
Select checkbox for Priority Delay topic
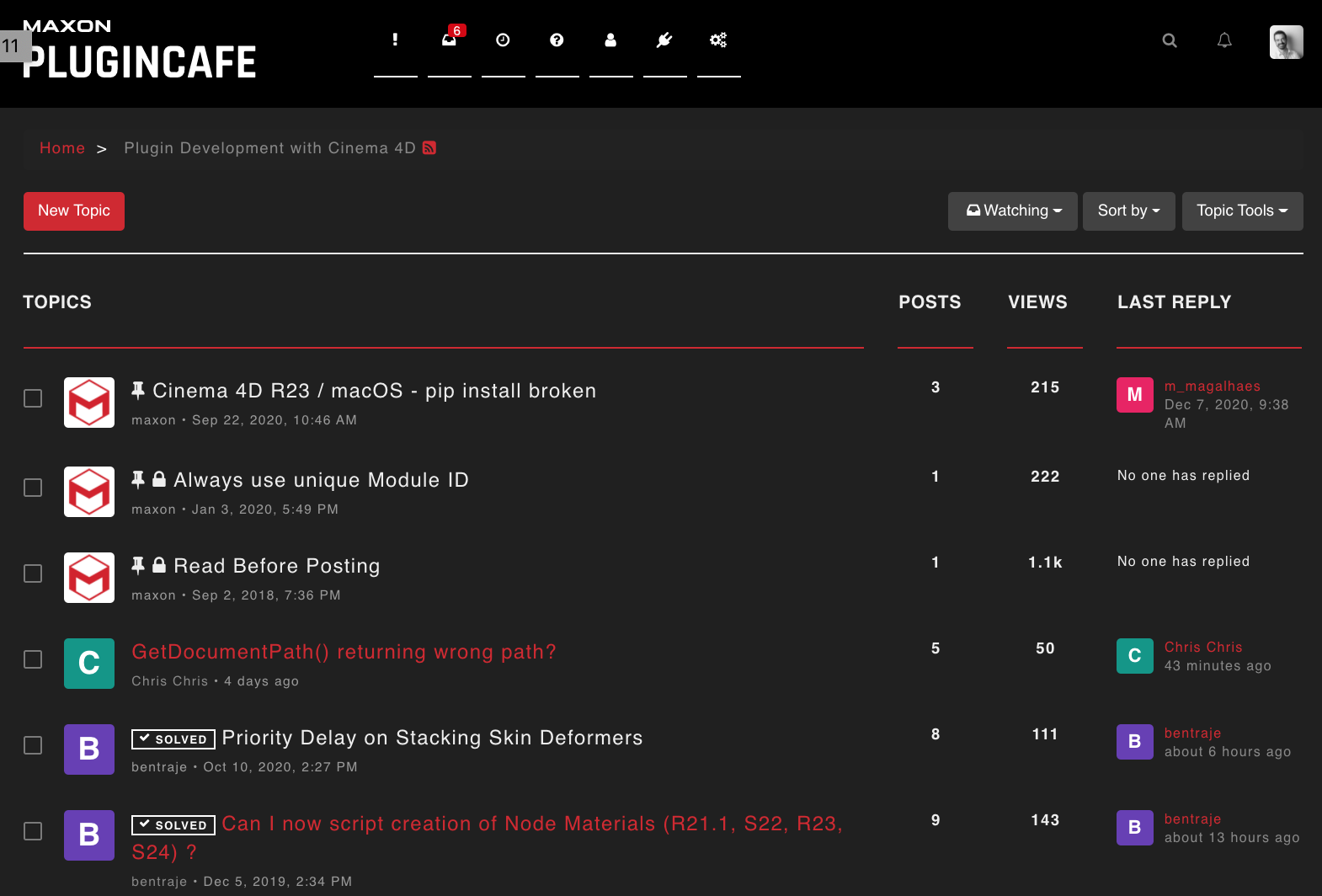33,745
